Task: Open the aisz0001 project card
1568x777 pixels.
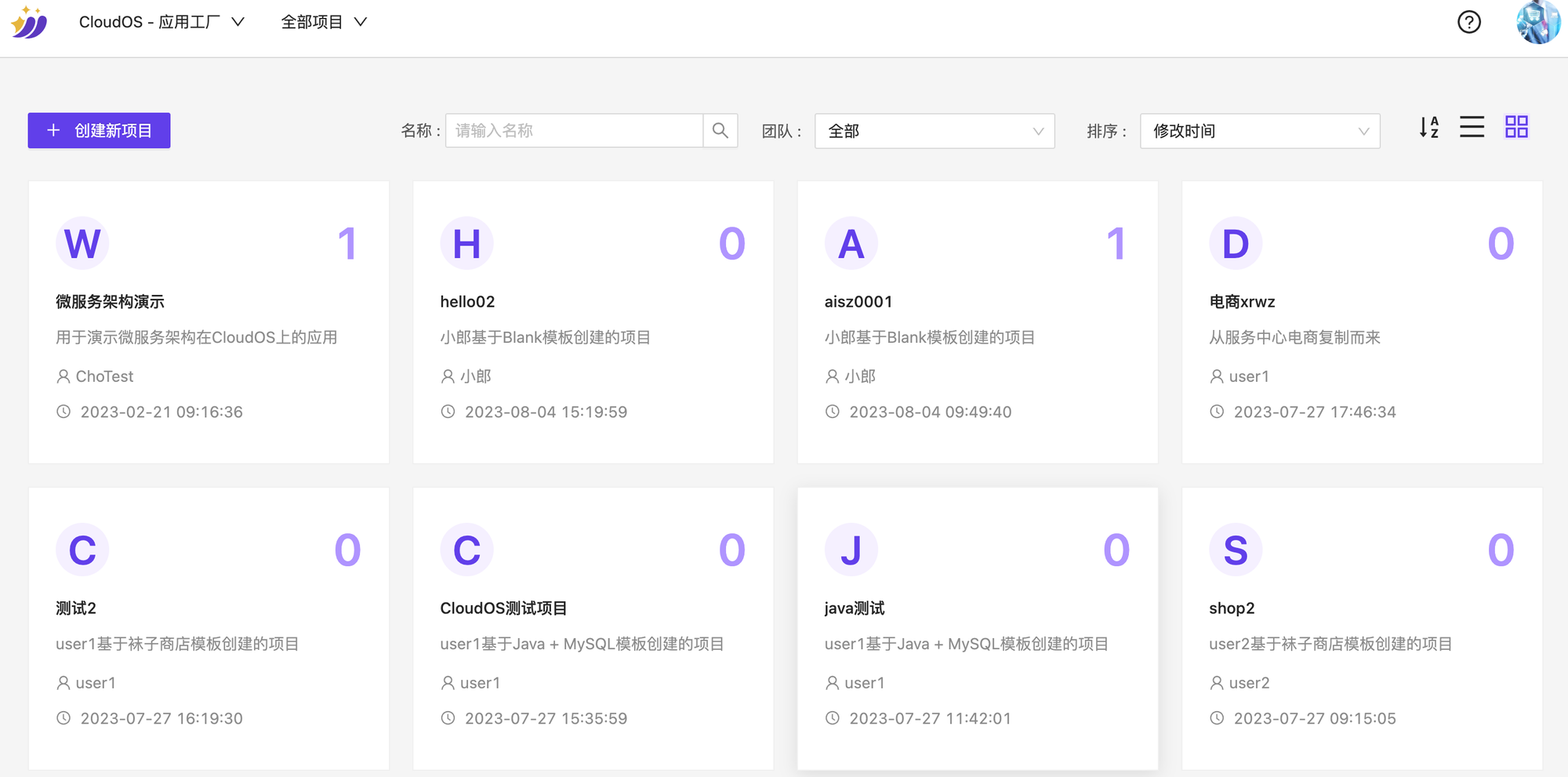Action: tap(977, 321)
